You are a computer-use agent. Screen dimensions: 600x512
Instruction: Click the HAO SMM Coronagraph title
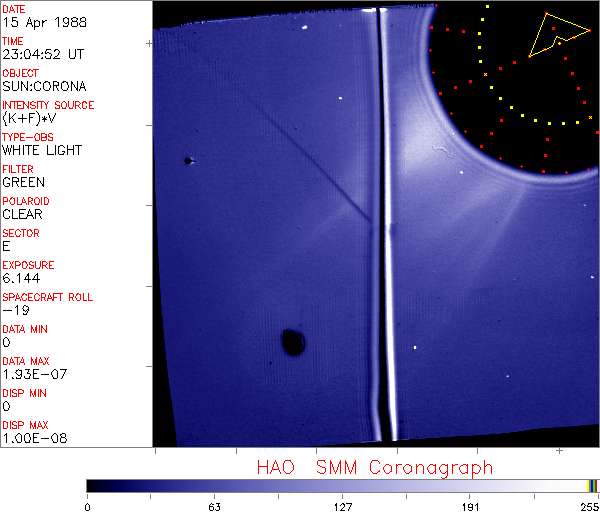coord(375,468)
